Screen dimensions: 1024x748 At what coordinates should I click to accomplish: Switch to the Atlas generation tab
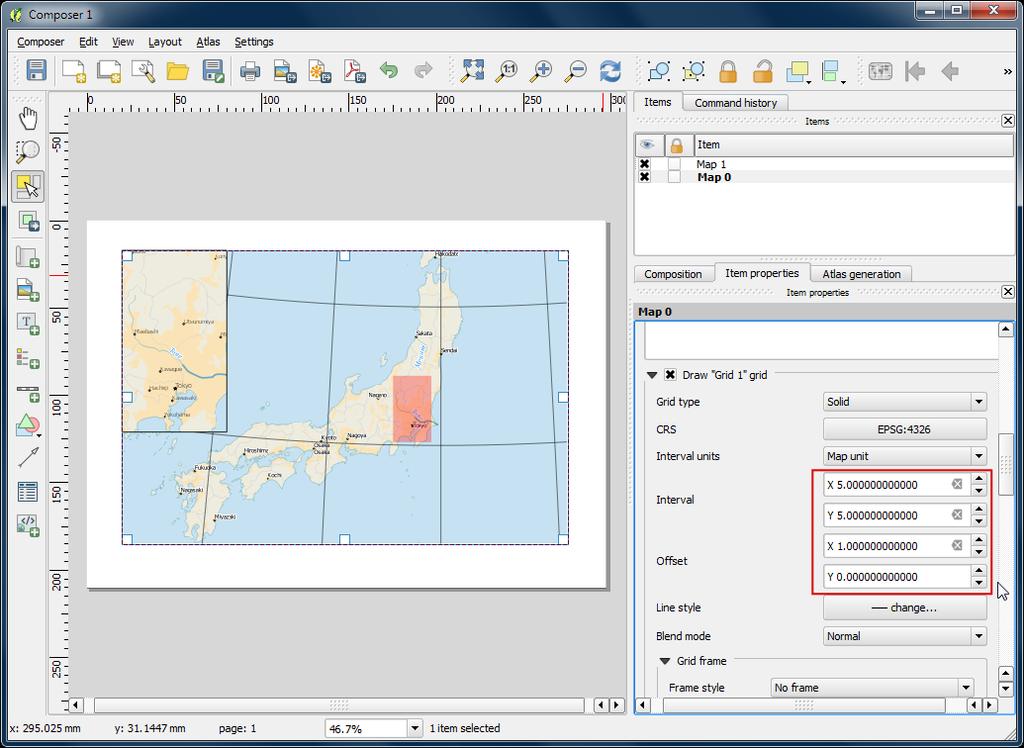pos(861,274)
